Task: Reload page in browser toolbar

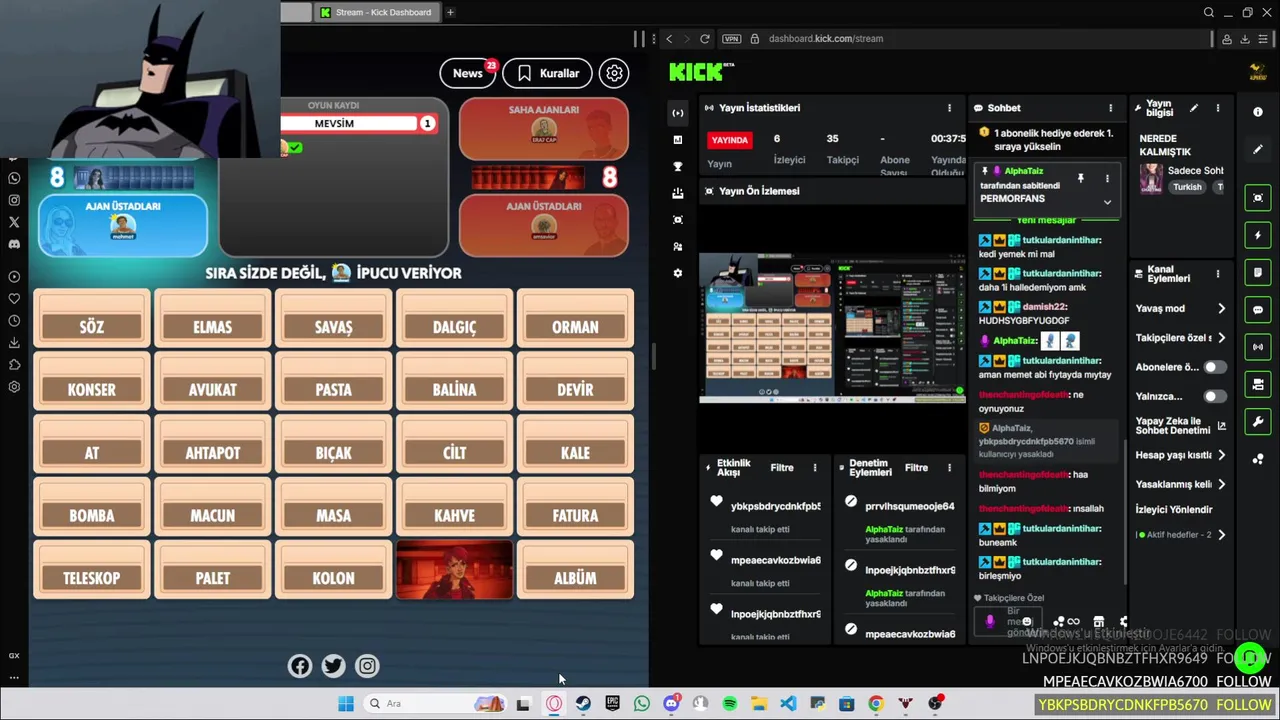Action: pyautogui.click(x=705, y=39)
